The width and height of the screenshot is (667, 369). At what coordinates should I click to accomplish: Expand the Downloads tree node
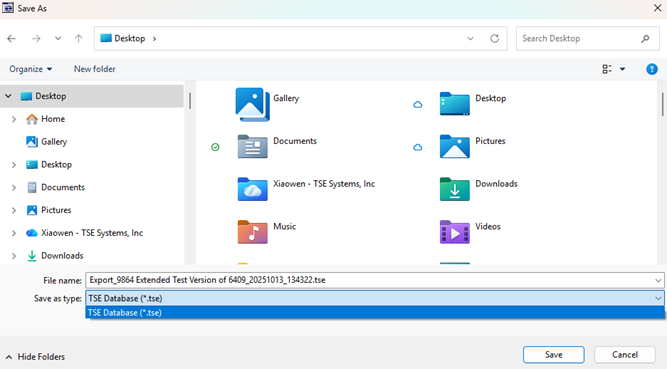[14, 256]
